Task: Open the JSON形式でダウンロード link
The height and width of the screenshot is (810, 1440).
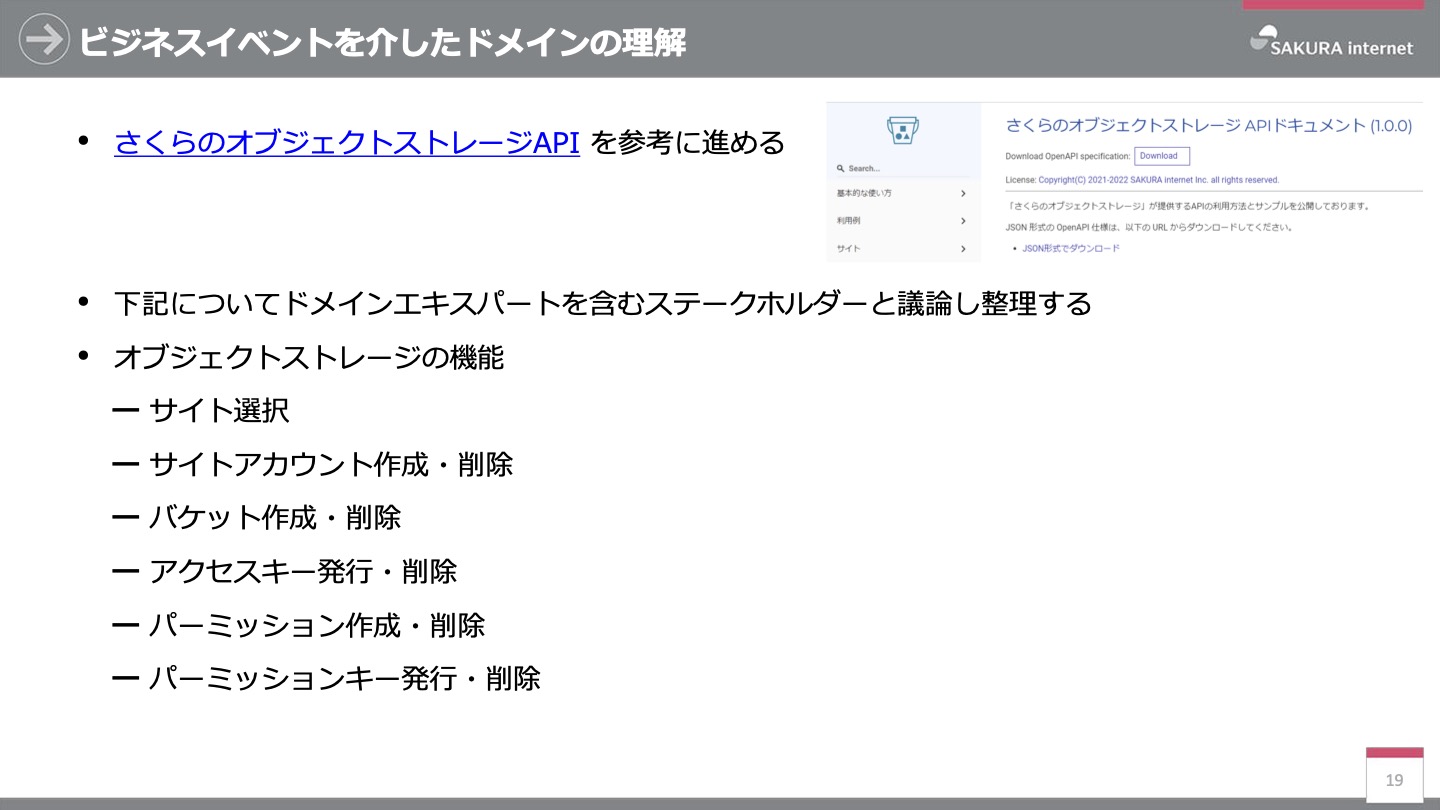Action: point(1070,248)
